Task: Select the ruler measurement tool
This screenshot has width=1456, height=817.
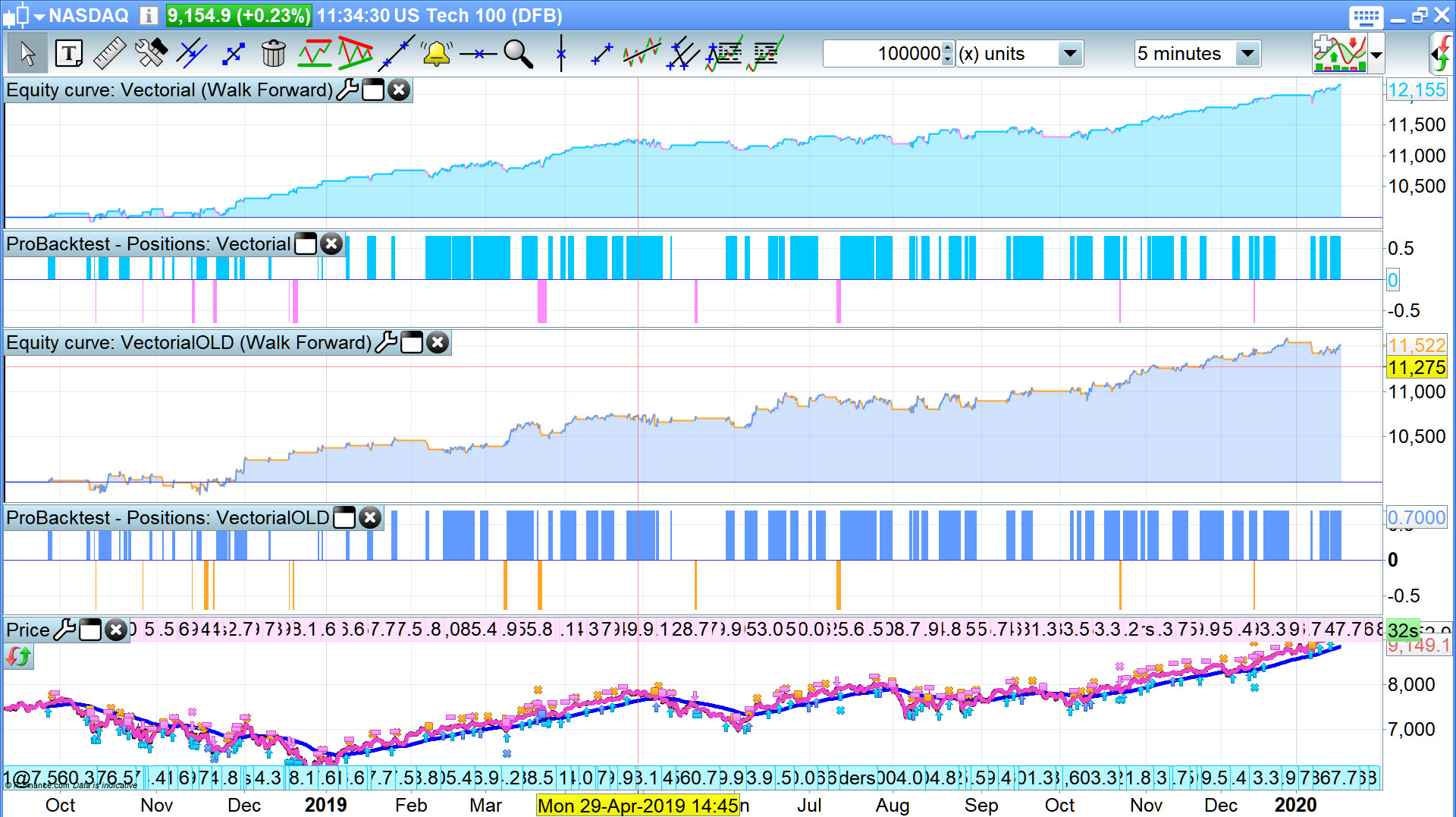Action: [x=109, y=54]
